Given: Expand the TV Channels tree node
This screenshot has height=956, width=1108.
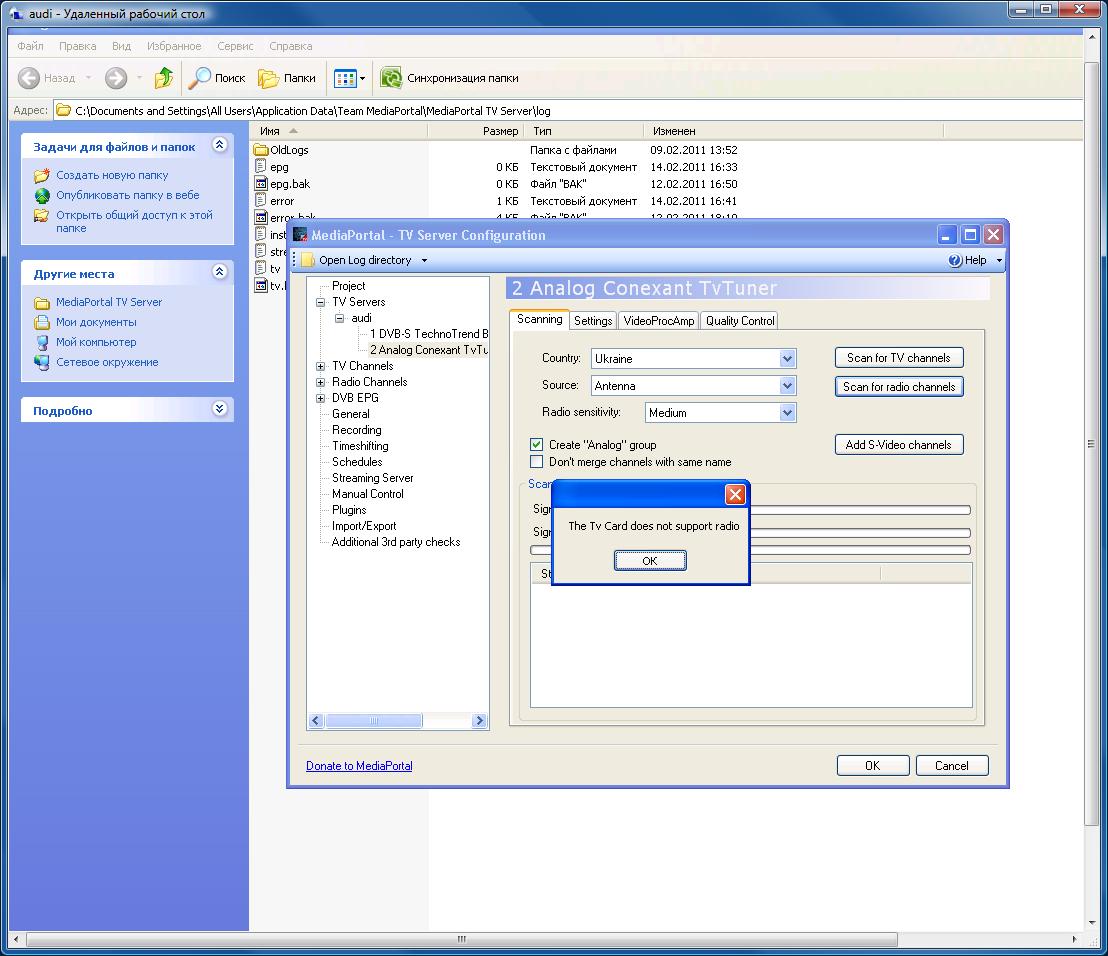Looking at the screenshot, I should (x=320, y=366).
